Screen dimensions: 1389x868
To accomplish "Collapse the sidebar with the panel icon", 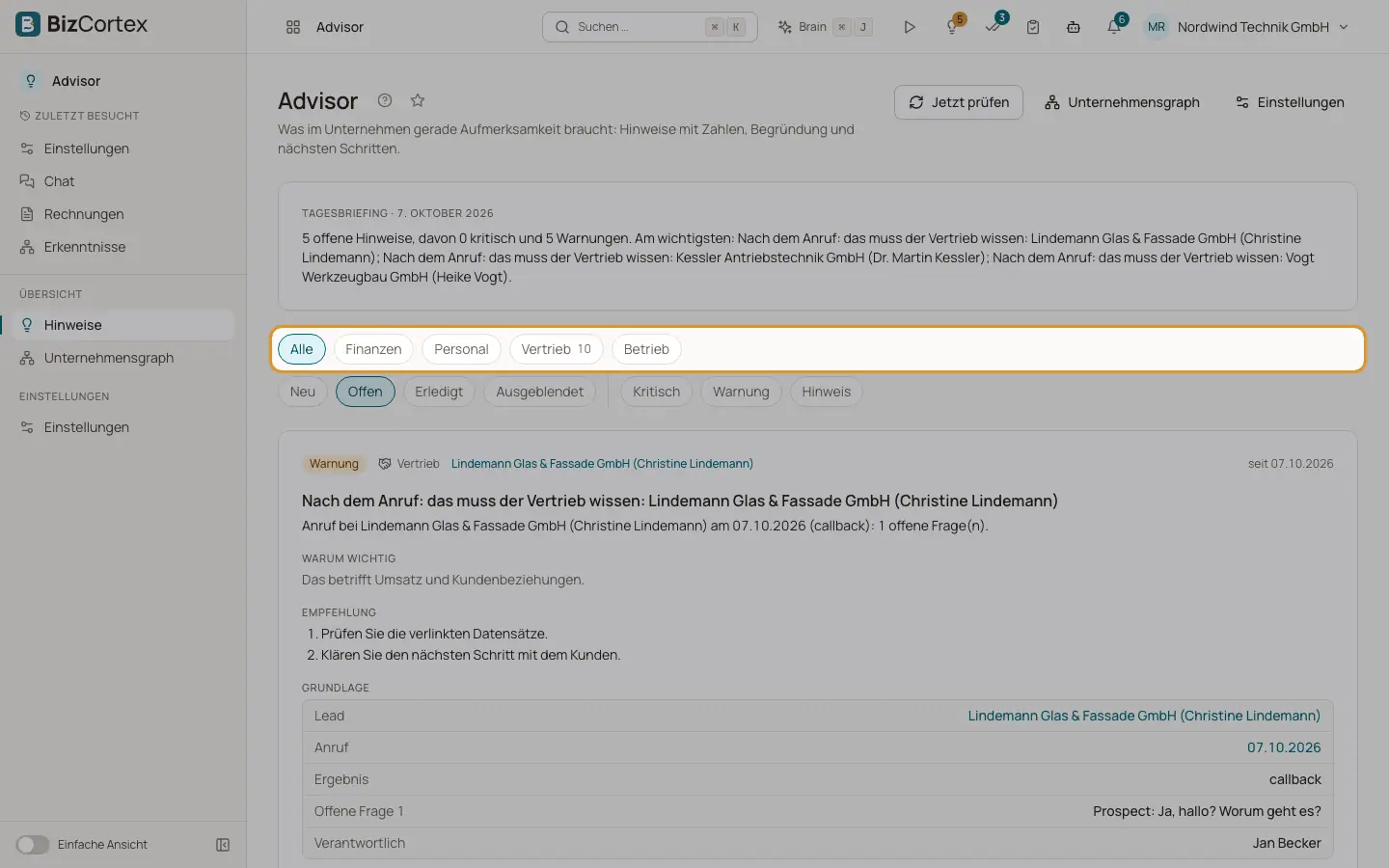I will click(x=223, y=845).
